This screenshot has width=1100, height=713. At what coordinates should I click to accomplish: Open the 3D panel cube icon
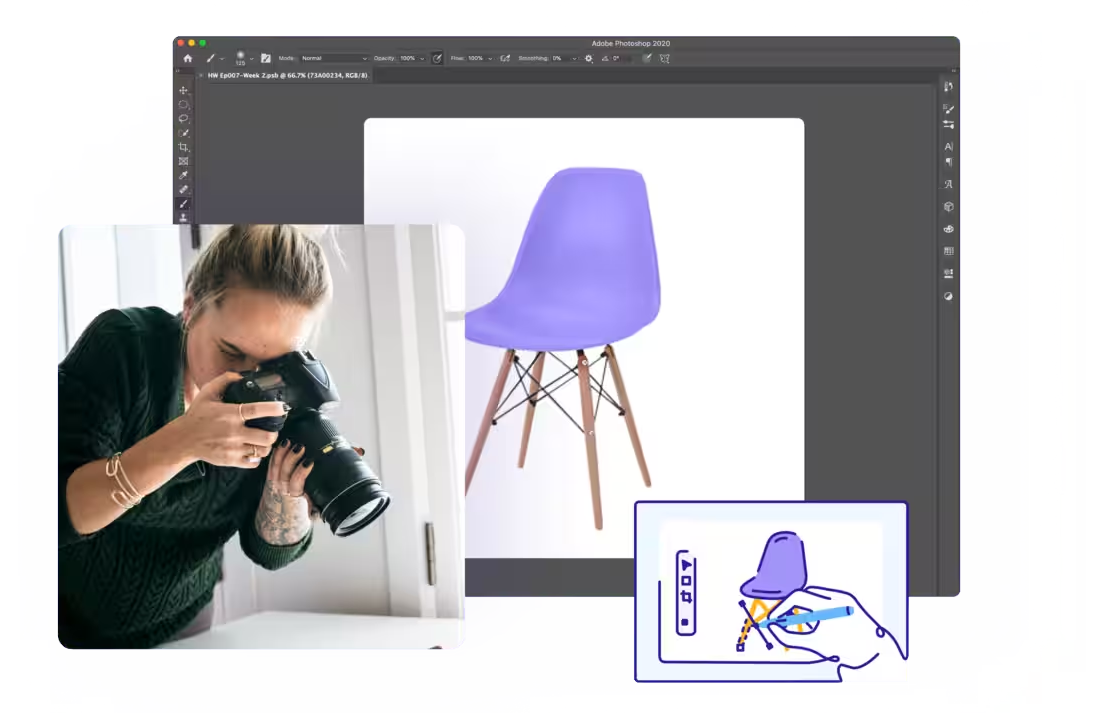(948, 207)
